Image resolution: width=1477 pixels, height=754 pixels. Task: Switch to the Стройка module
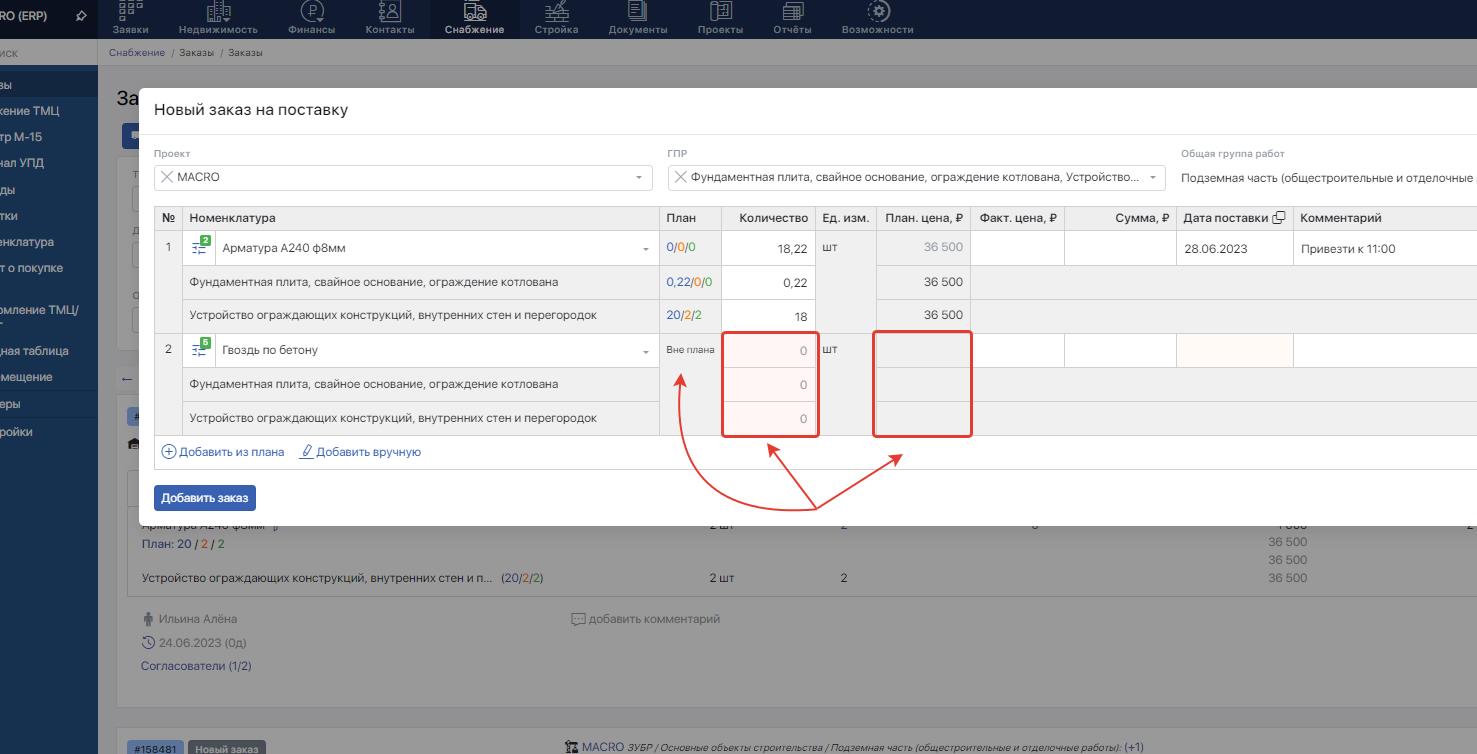[x=556, y=18]
